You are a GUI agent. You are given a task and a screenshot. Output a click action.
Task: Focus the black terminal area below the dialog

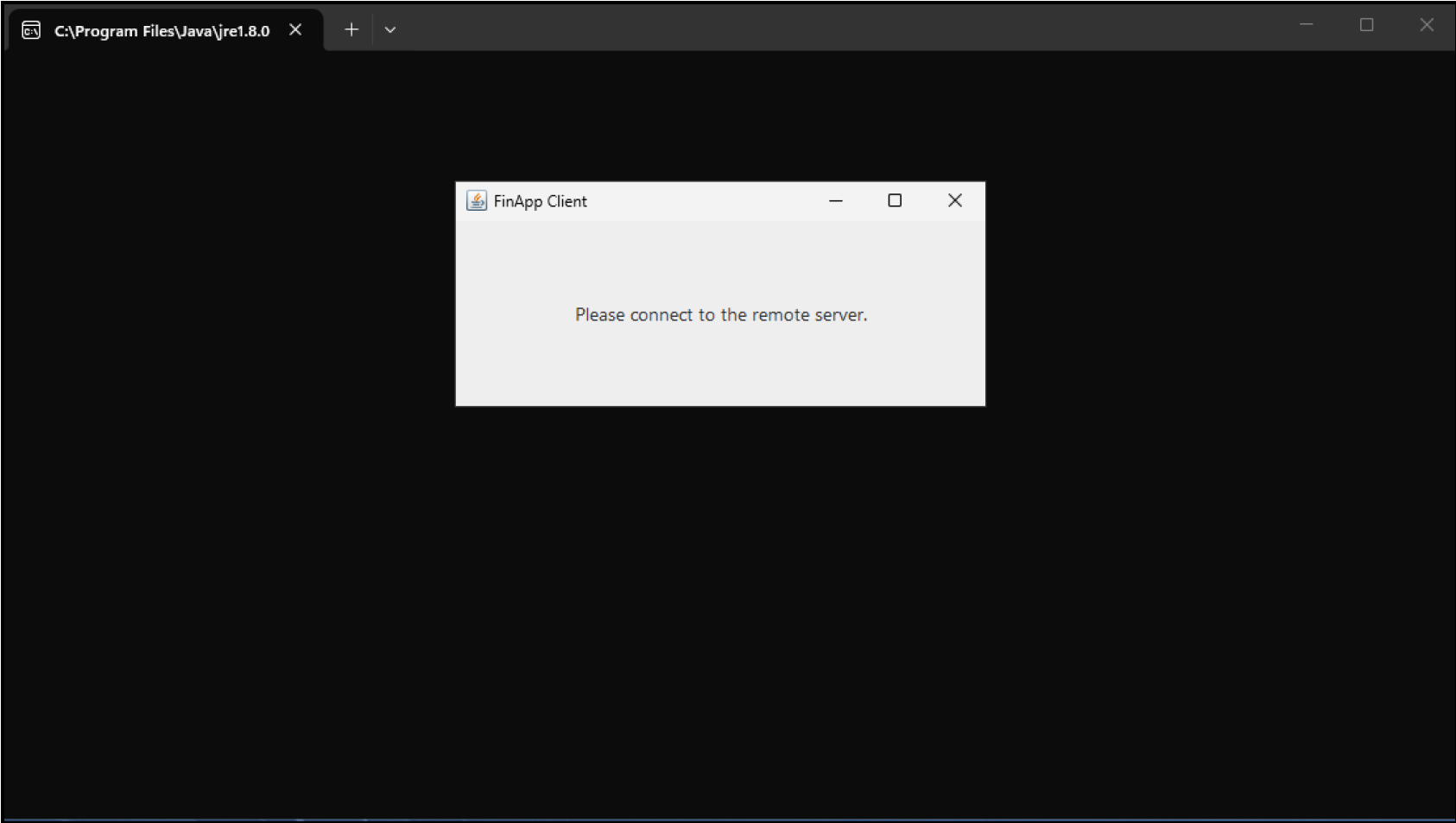pyautogui.click(x=721, y=605)
